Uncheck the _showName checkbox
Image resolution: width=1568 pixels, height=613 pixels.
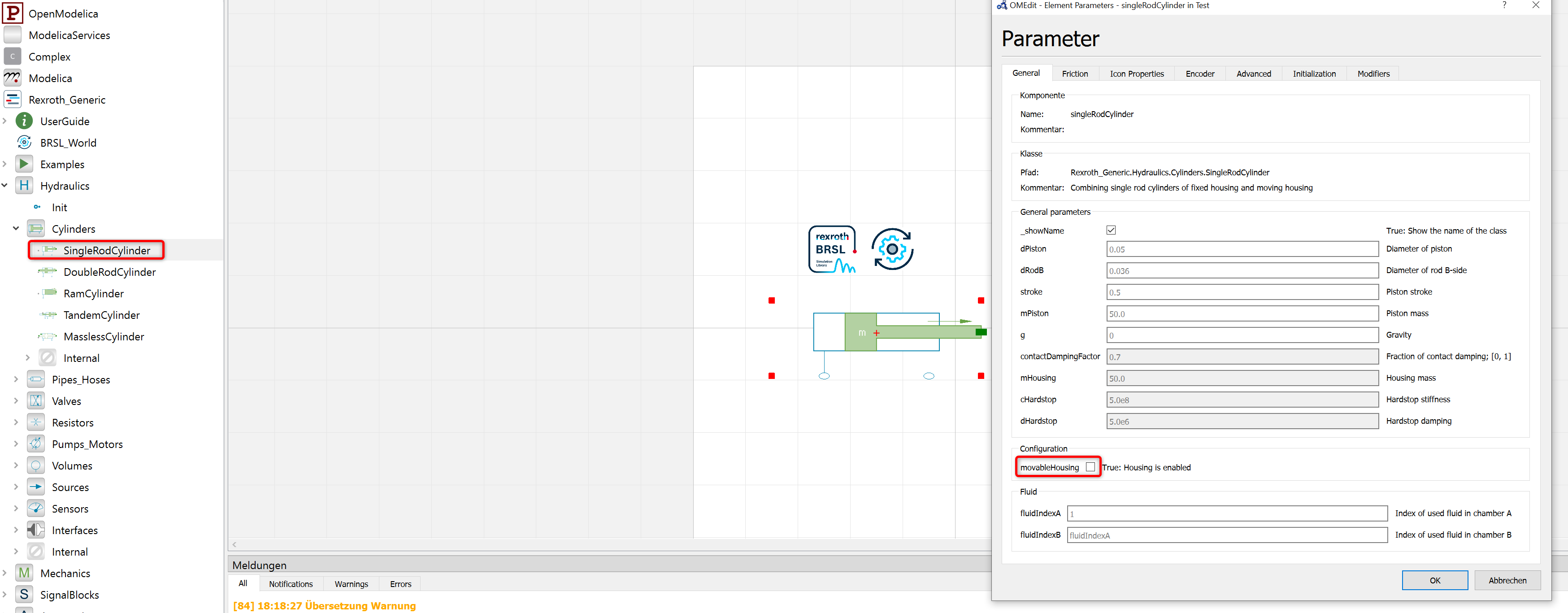pos(1111,230)
